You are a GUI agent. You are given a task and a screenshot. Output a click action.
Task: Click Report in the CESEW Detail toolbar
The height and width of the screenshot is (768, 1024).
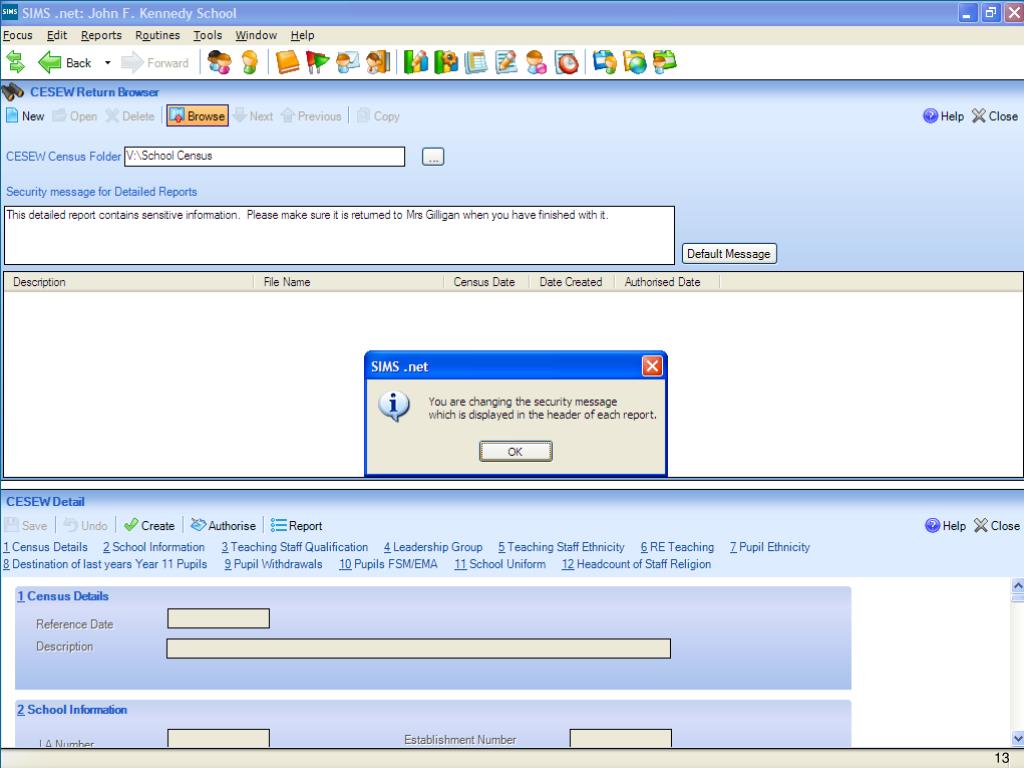pyautogui.click(x=296, y=526)
